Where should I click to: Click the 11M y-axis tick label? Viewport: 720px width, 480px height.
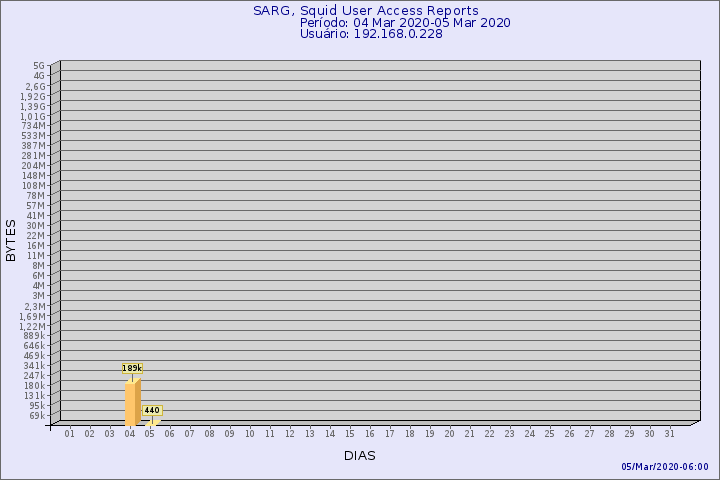click(x=36, y=256)
